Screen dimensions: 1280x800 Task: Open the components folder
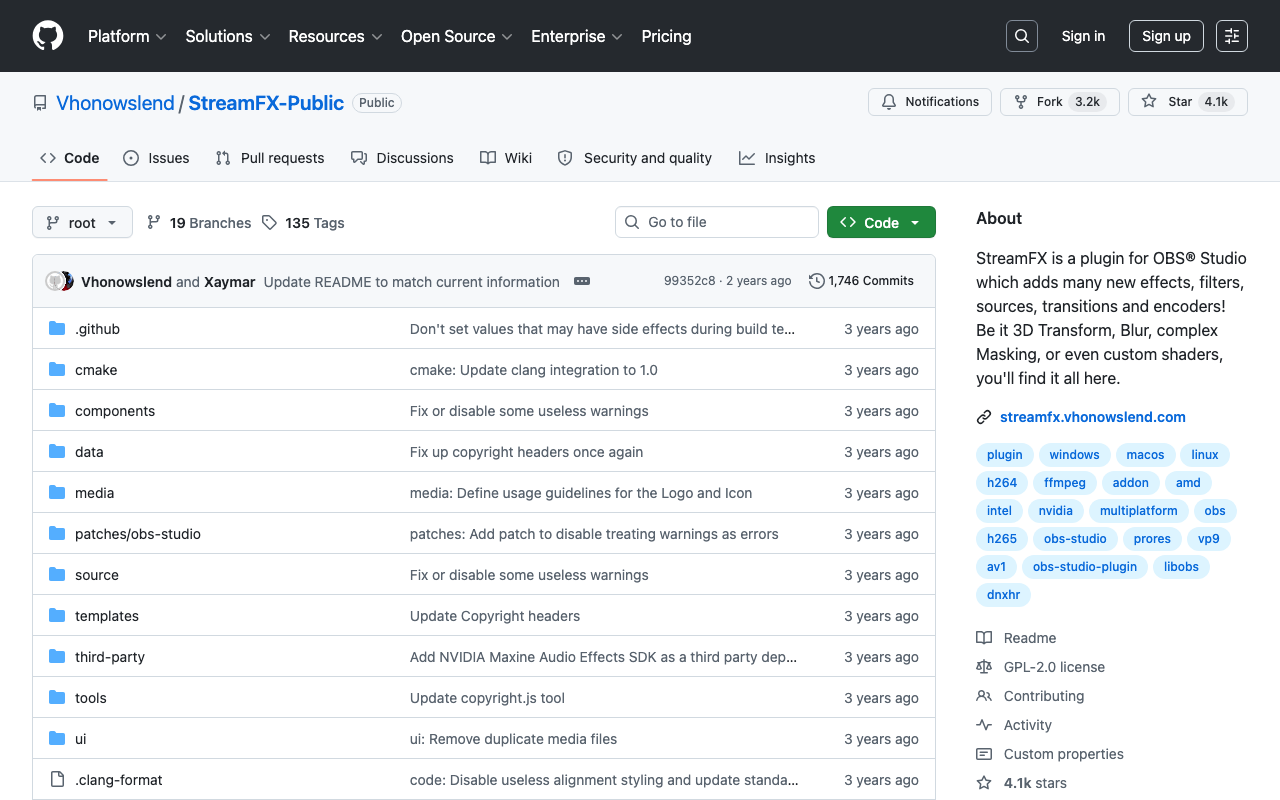[x=115, y=411]
